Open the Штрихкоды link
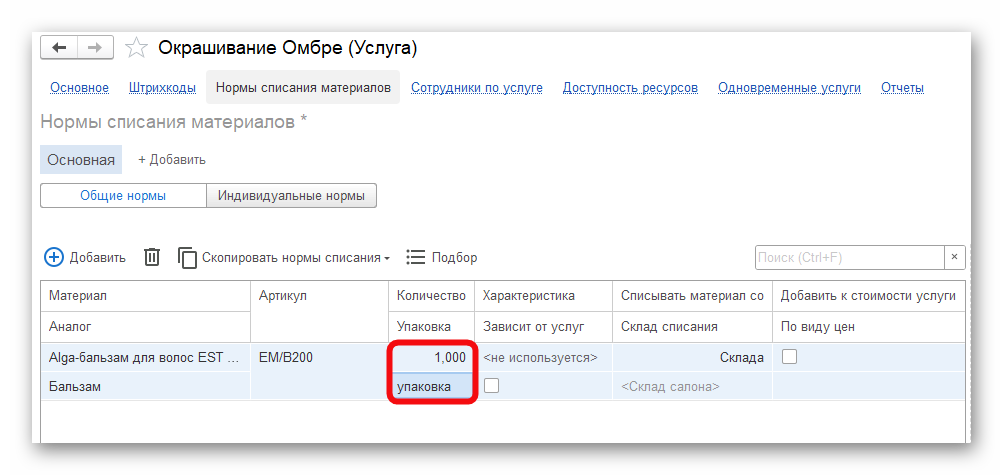The image size is (1003, 475). point(162,88)
